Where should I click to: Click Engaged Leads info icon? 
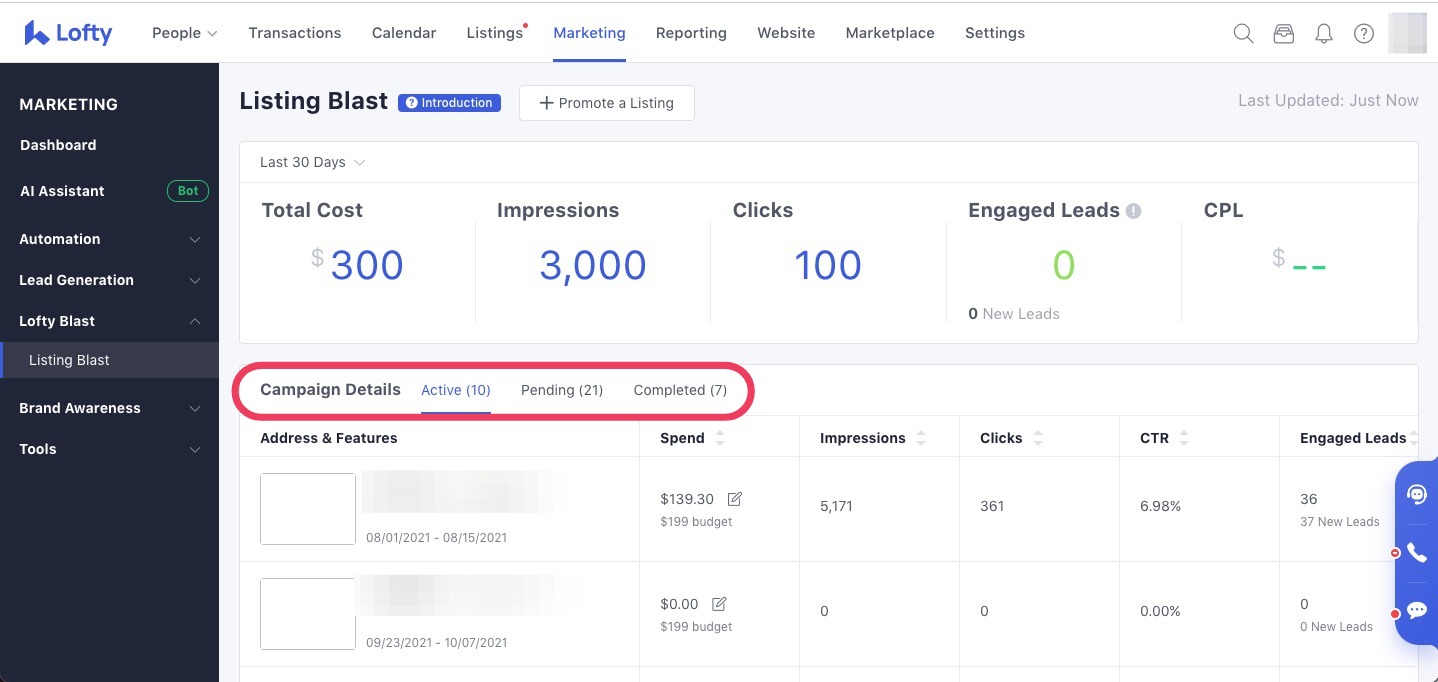point(1133,211)
